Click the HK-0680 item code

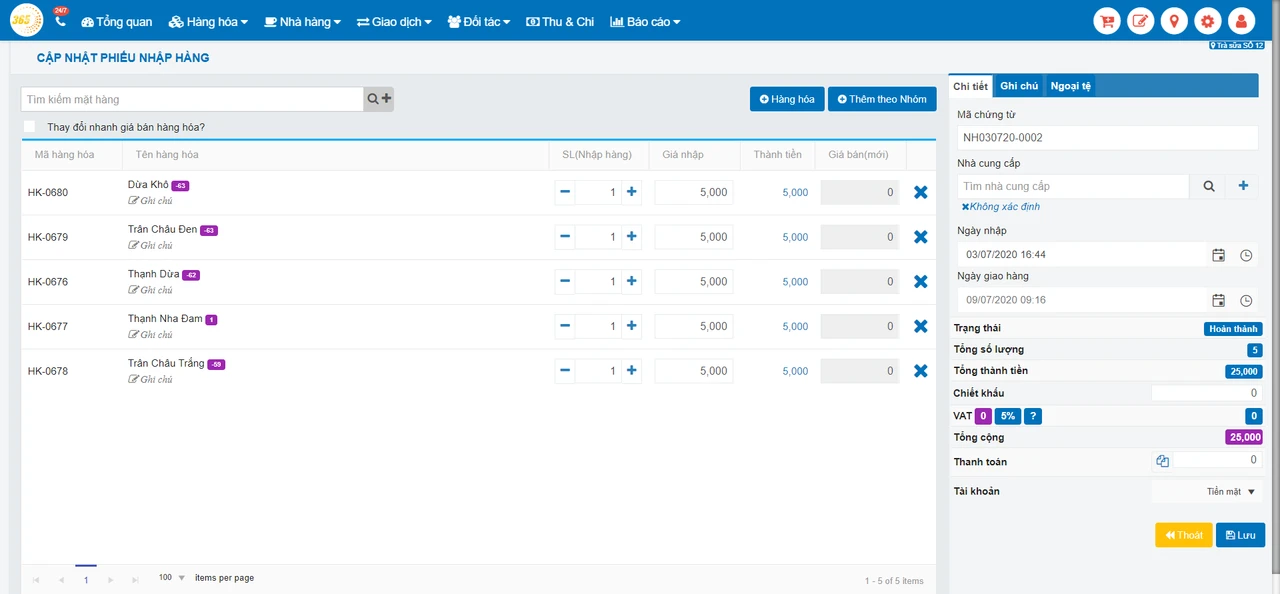coord(48,192)
